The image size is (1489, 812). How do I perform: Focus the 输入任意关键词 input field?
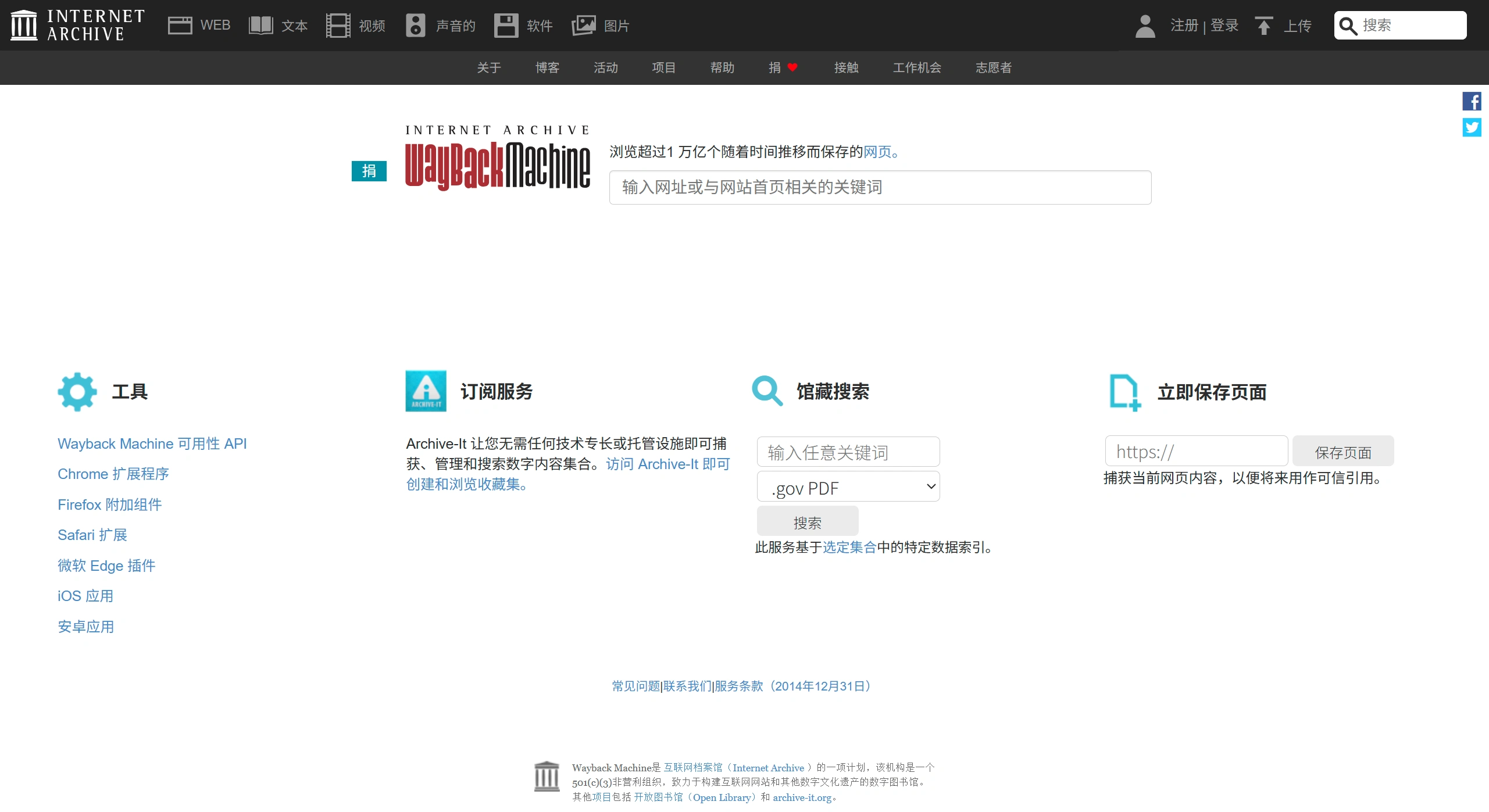pyautogui.click(x=848, y=452)
